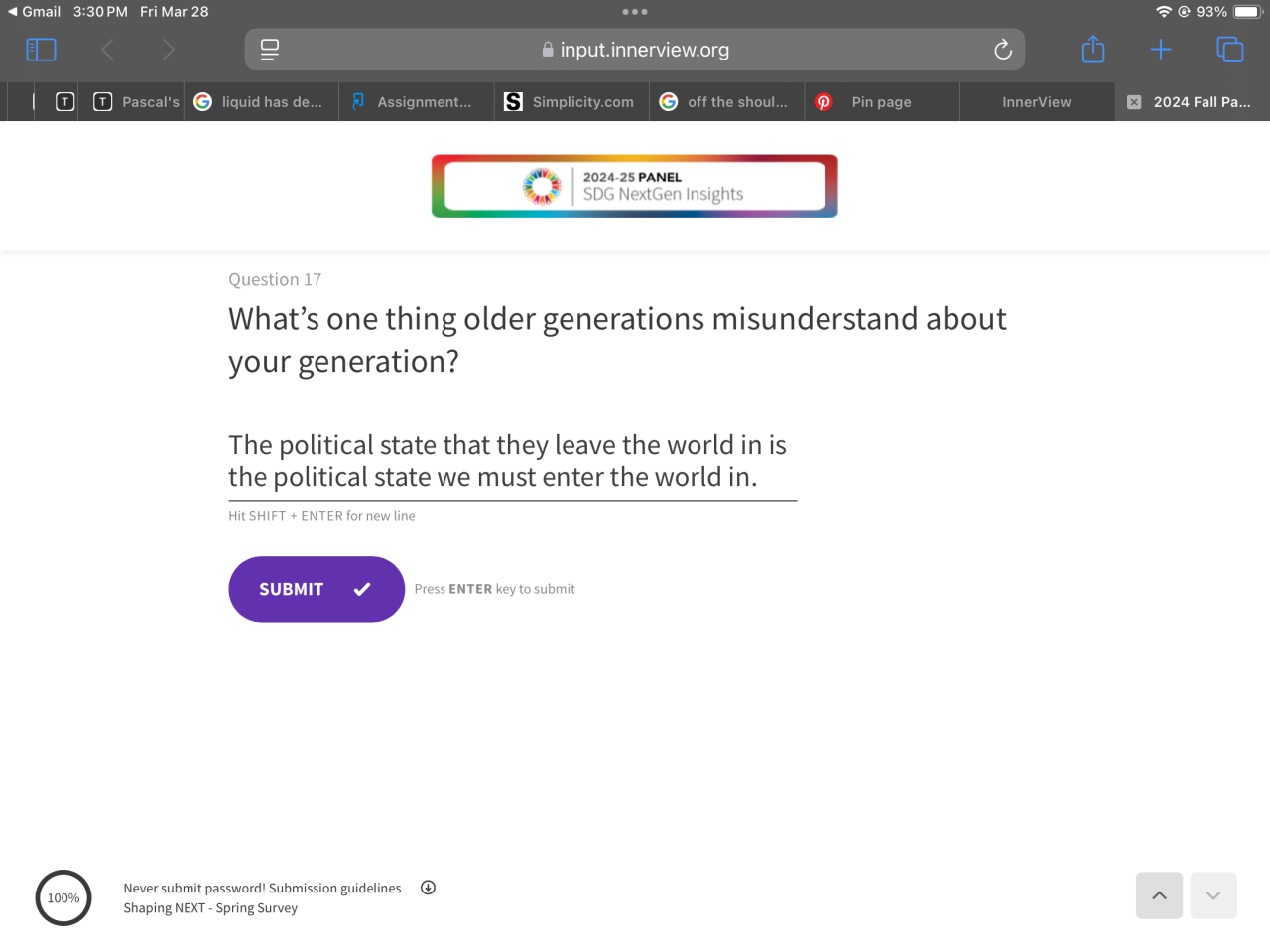Tap the input.innerview.org address bar

pyautogui.click(x=635, y=50)
